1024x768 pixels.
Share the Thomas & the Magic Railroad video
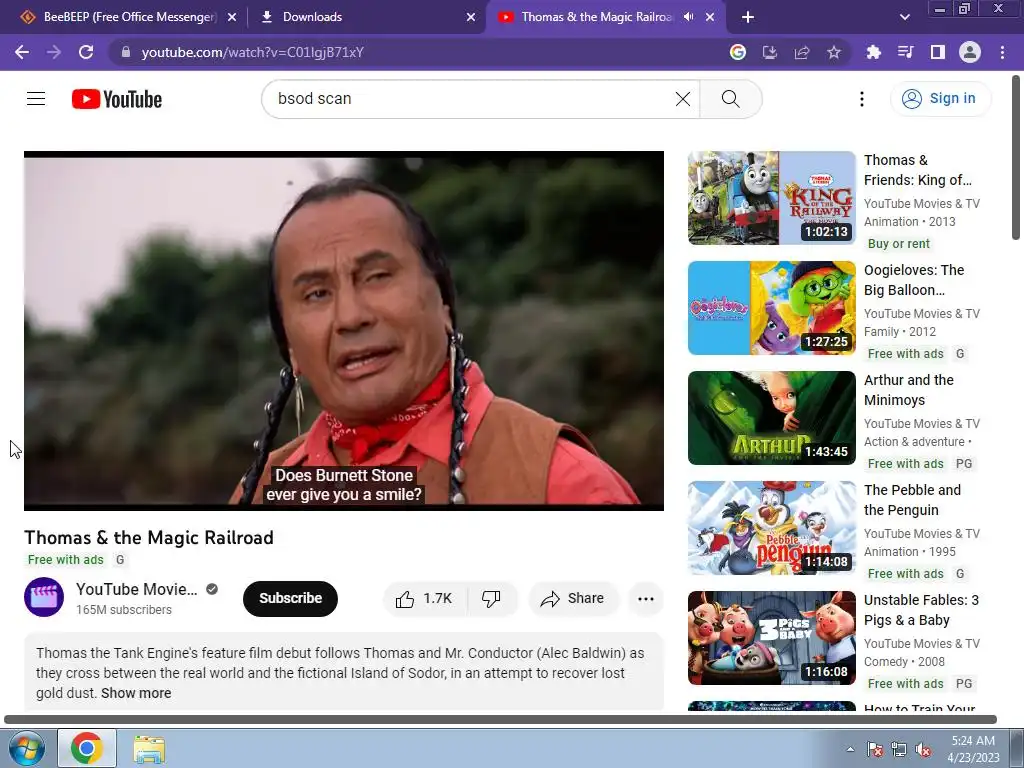pyautogui.click(x=573, y=599)
